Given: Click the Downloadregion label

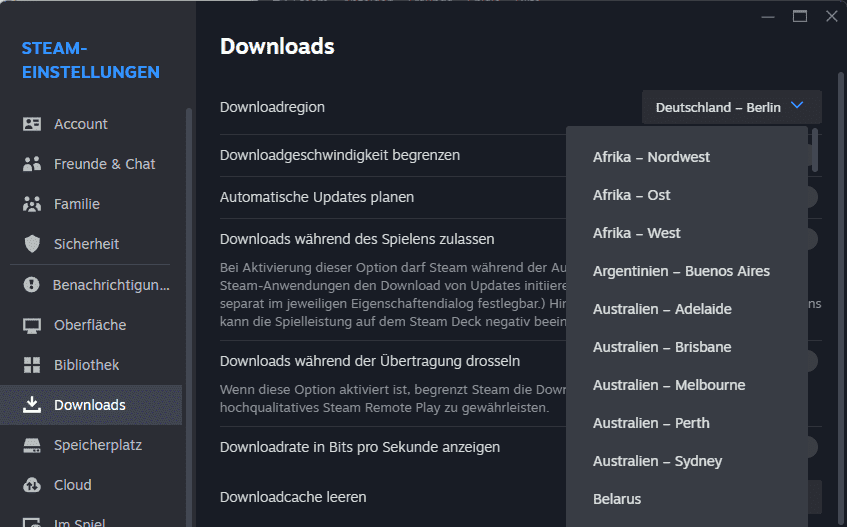Looking at the screenshot, I should coord(272,107).
